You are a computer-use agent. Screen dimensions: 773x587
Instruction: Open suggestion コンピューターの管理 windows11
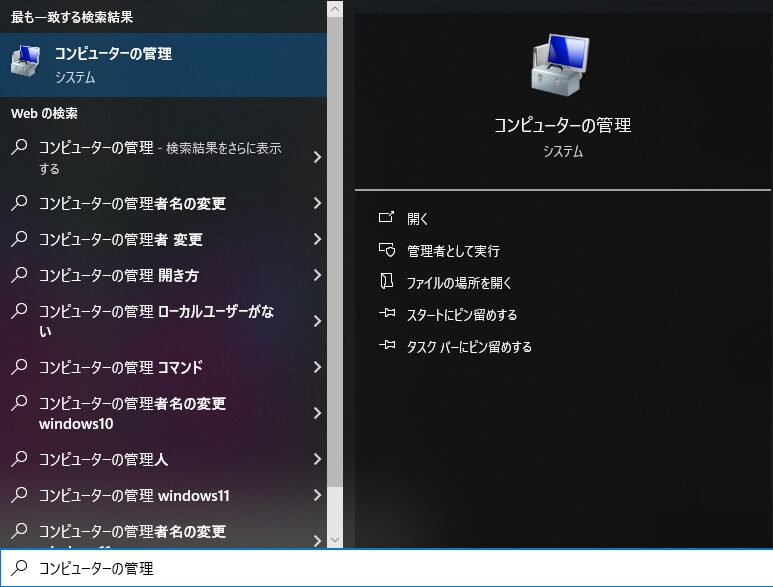163,495
